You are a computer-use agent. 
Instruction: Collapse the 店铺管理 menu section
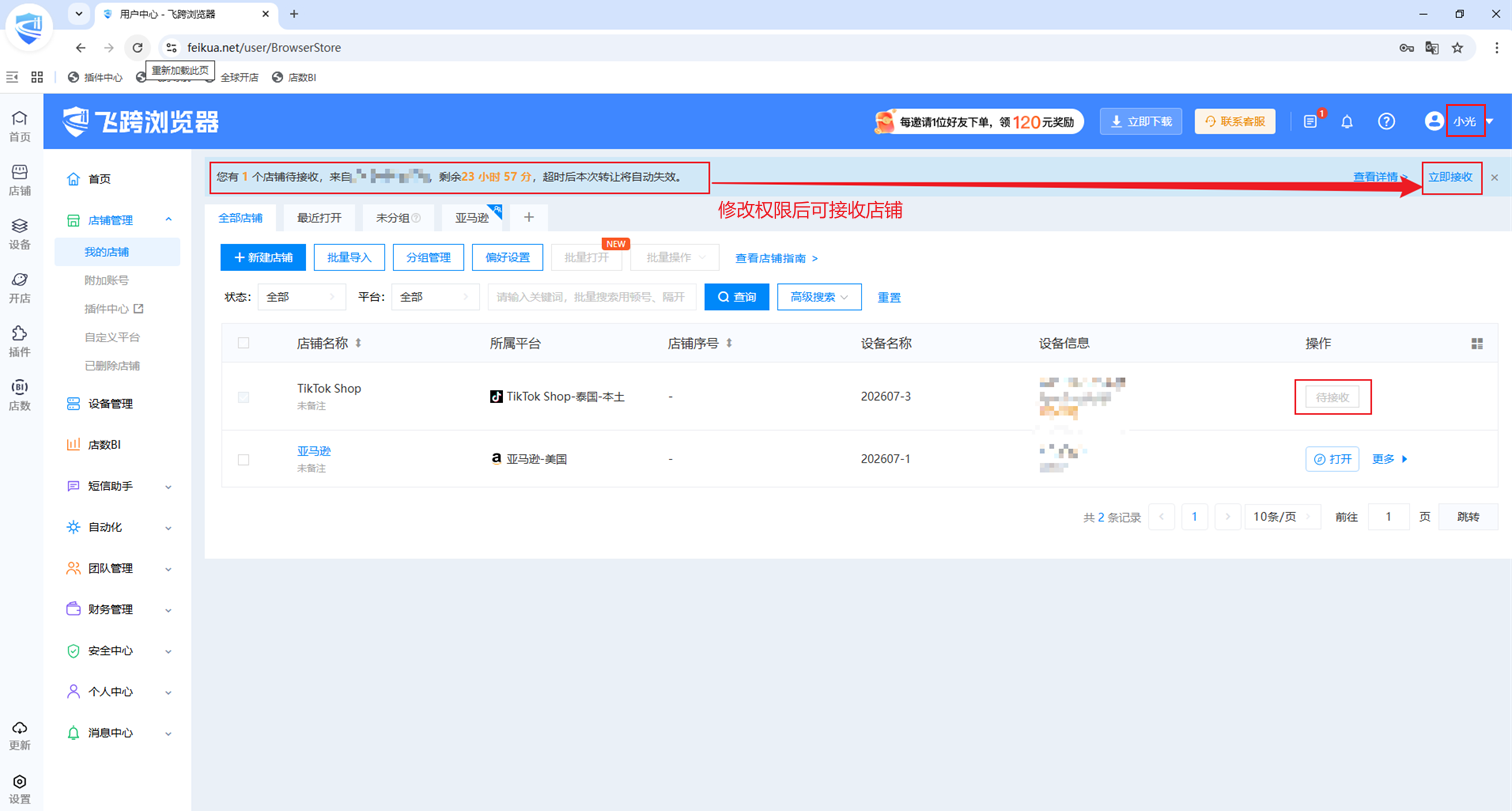coord(168,219)
